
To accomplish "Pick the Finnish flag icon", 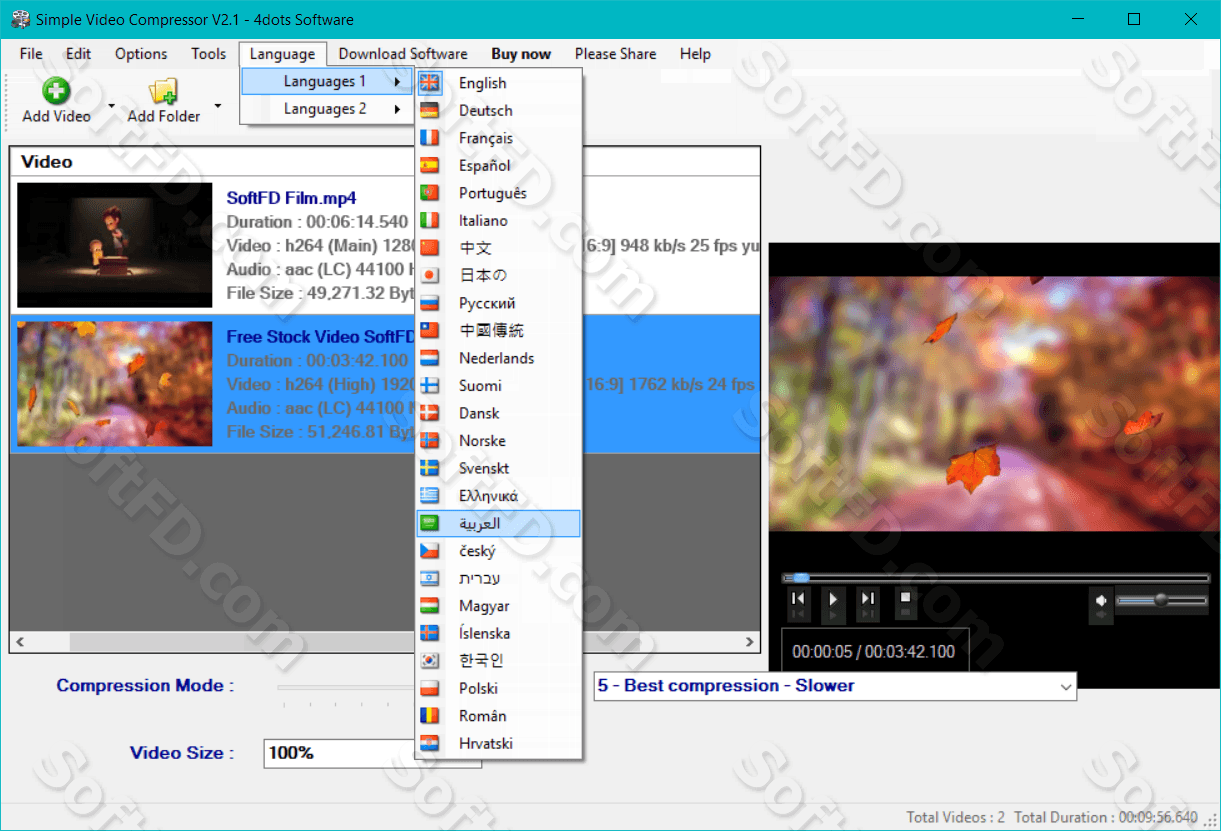I will pyautogui.click(x=430, y=385).
